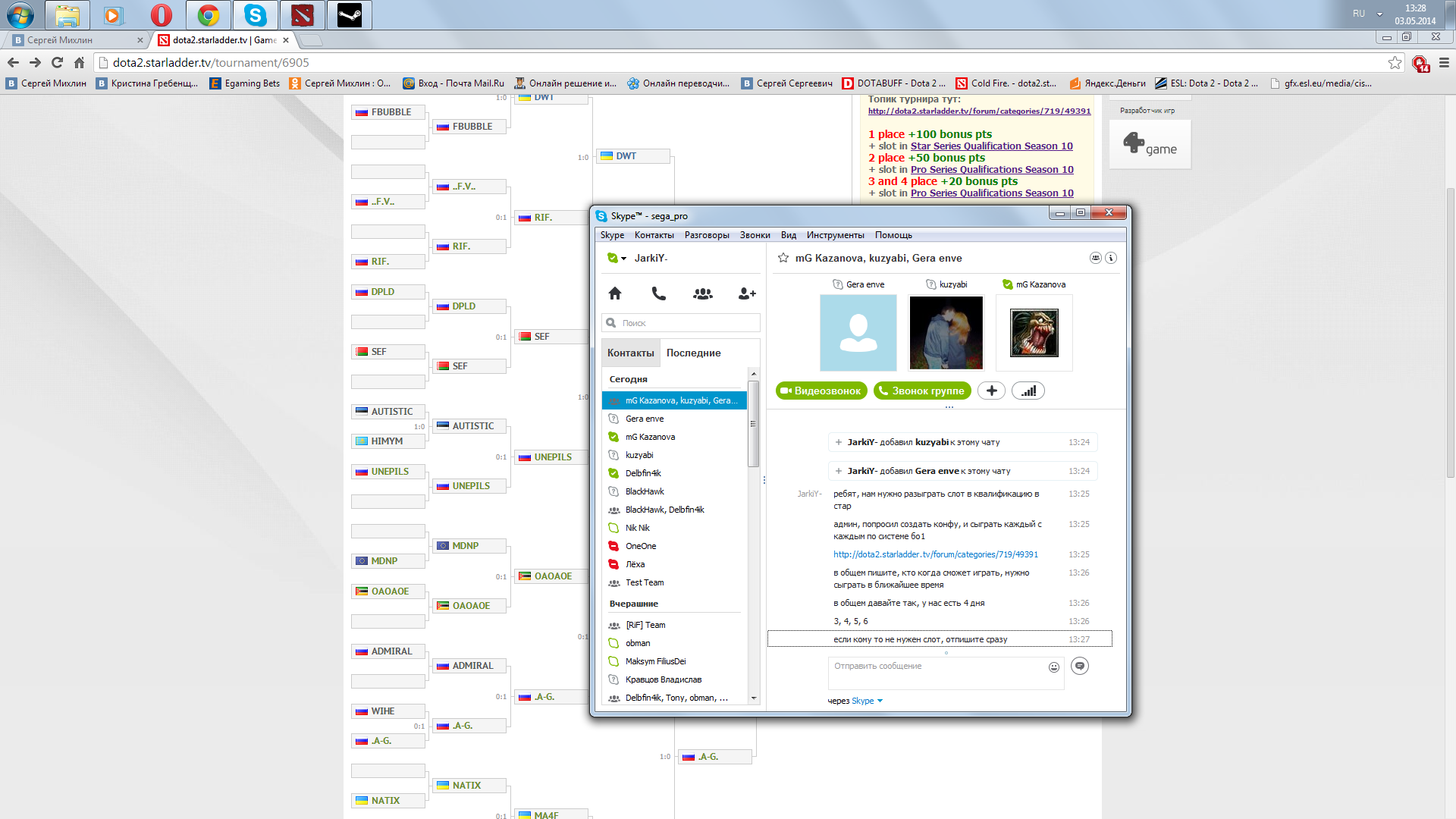Start Видеозвонок video call
This screenshot has width=1456, height=819.
coord(821,391)
